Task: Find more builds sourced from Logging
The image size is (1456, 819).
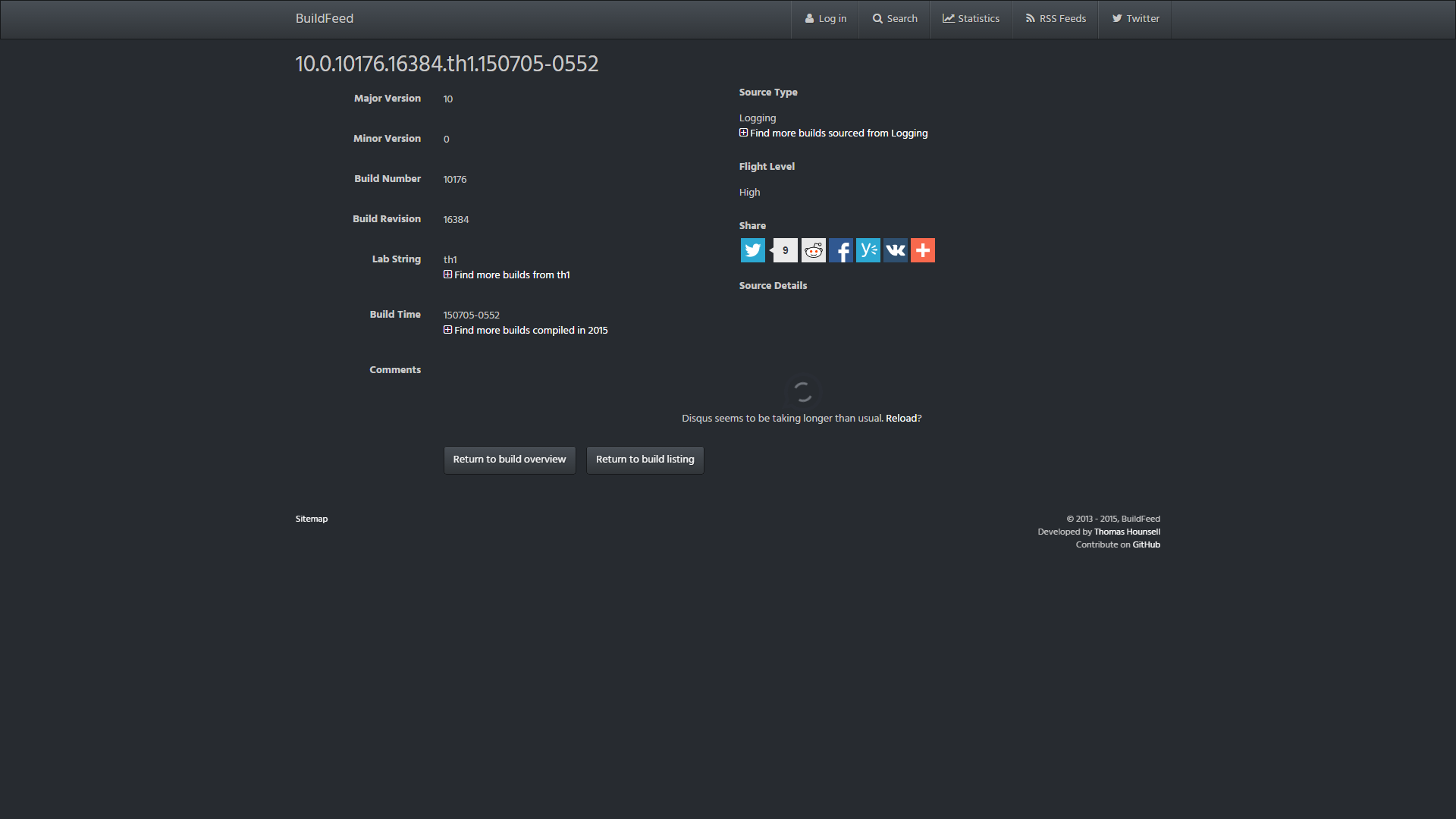Action: 833,133
